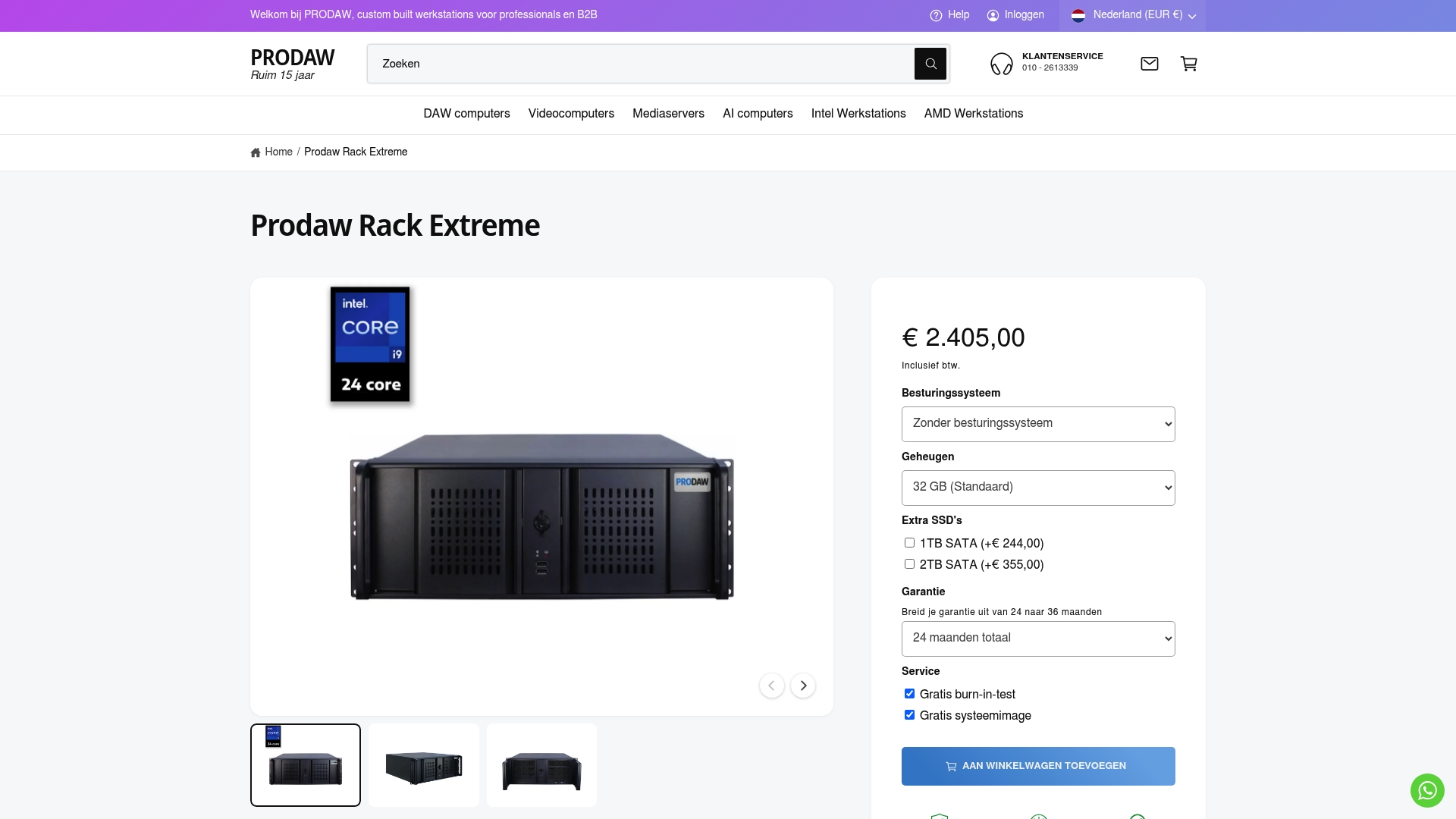Click the envelope mail icon
Image resolution: width=1456 pixels, height=819 pixels.
click(1150, 64)
